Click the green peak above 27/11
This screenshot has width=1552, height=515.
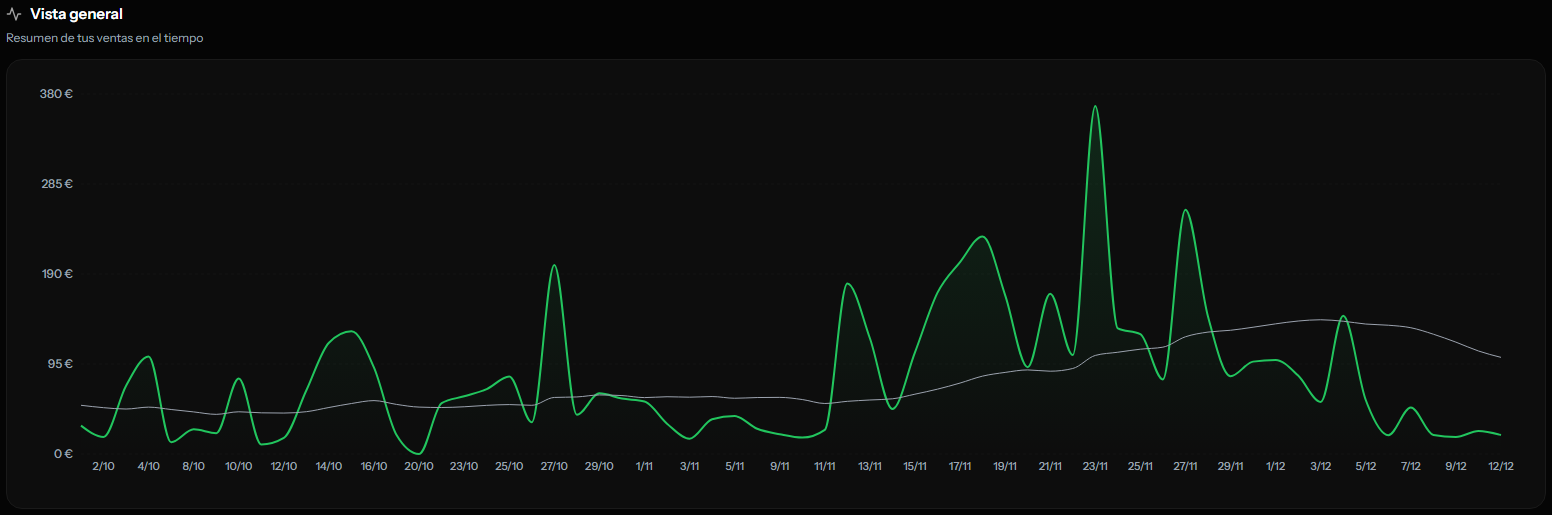(1185, 211)
